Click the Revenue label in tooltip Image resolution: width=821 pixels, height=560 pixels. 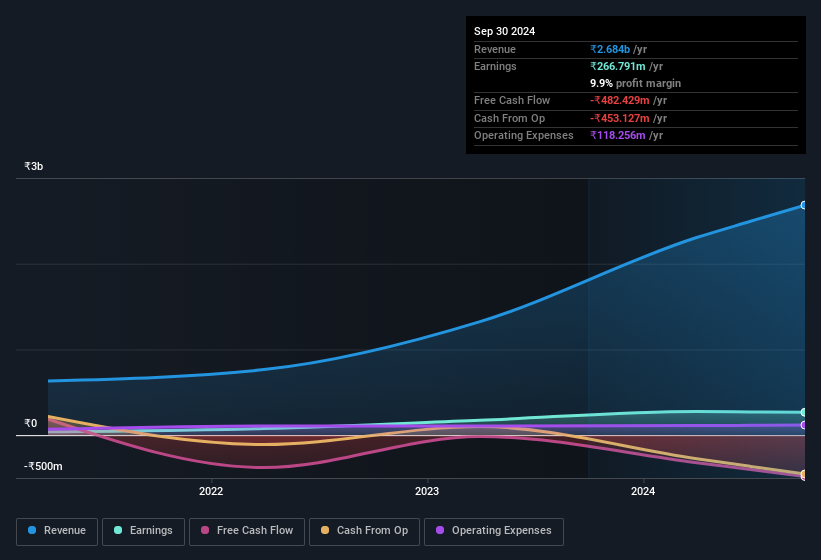point(495,49)
